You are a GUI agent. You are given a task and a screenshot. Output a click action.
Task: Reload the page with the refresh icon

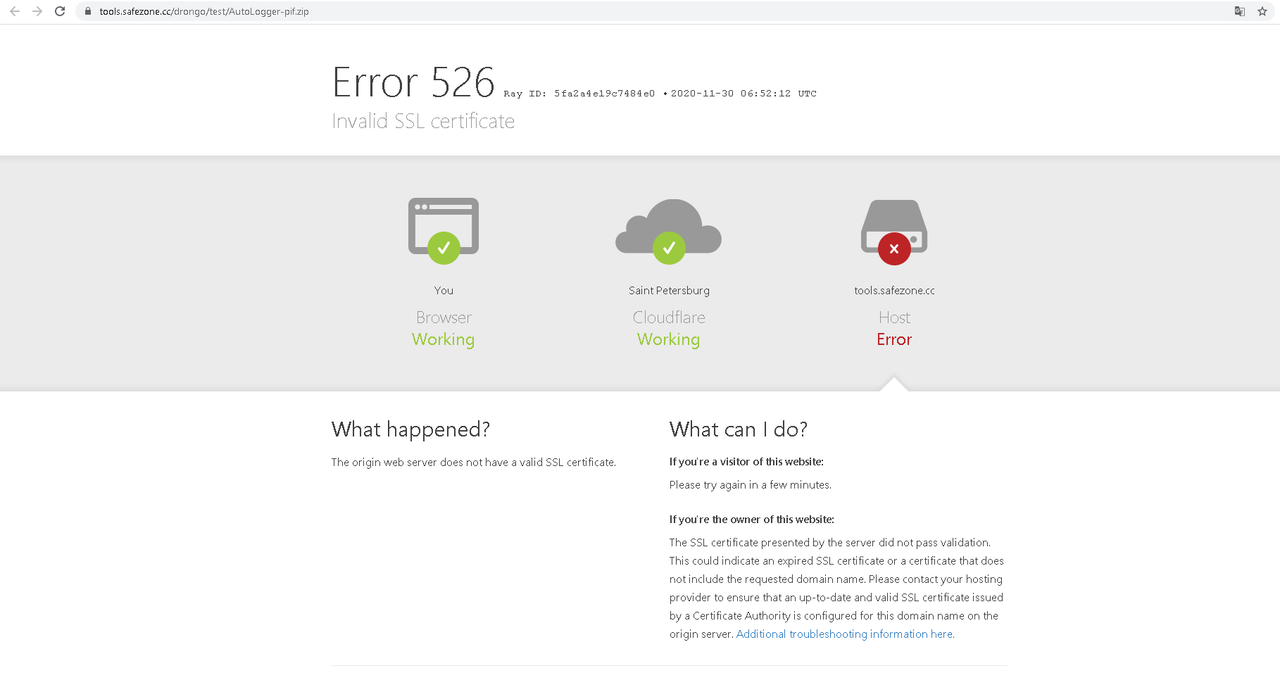point(60,11)
